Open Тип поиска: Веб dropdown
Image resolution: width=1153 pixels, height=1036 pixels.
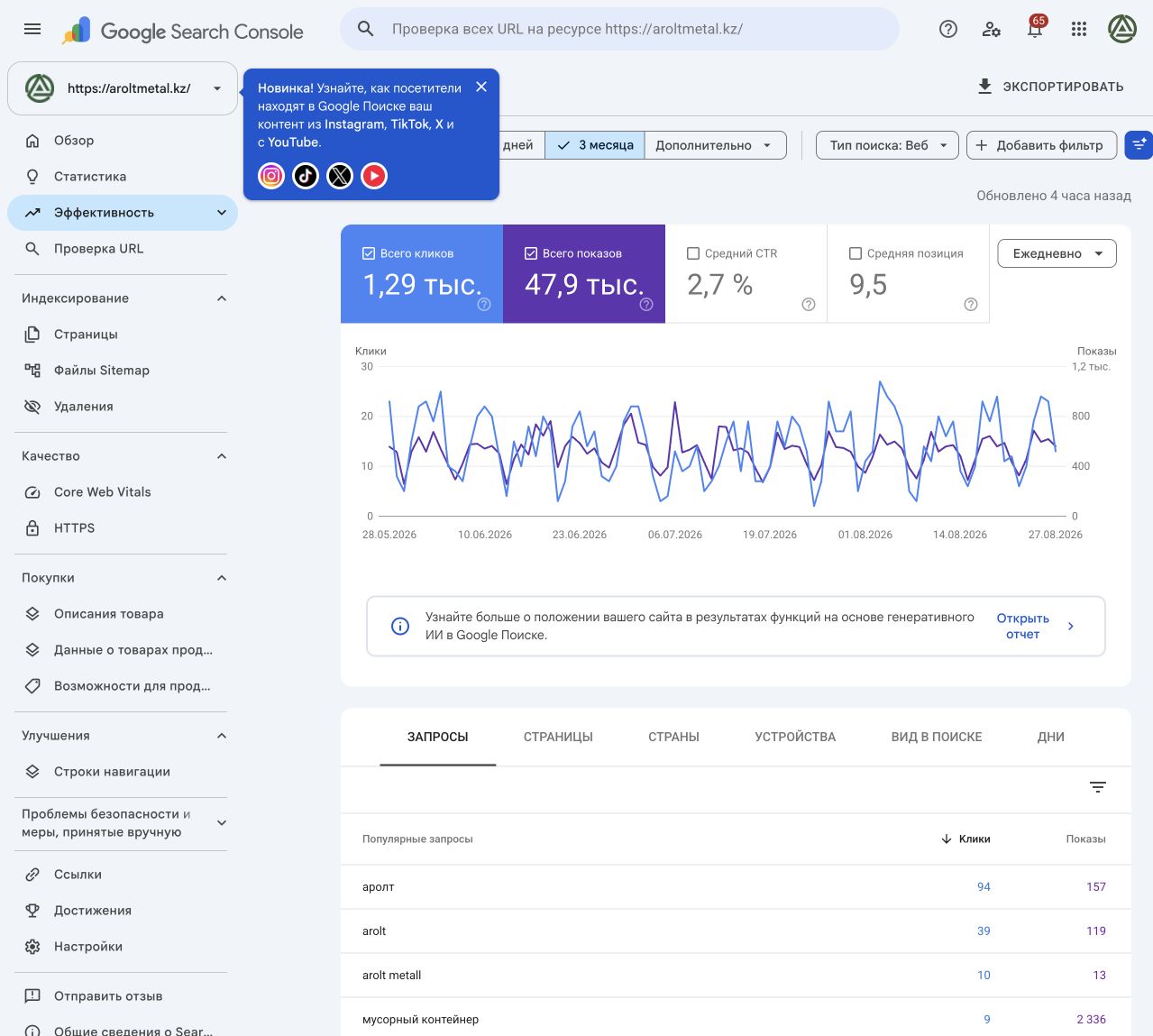click(887, 145)
